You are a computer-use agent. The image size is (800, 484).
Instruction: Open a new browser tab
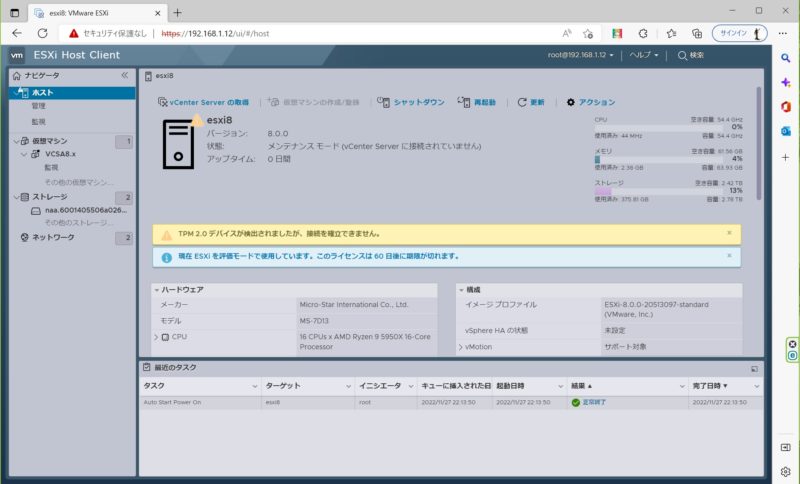coord(177,13)
